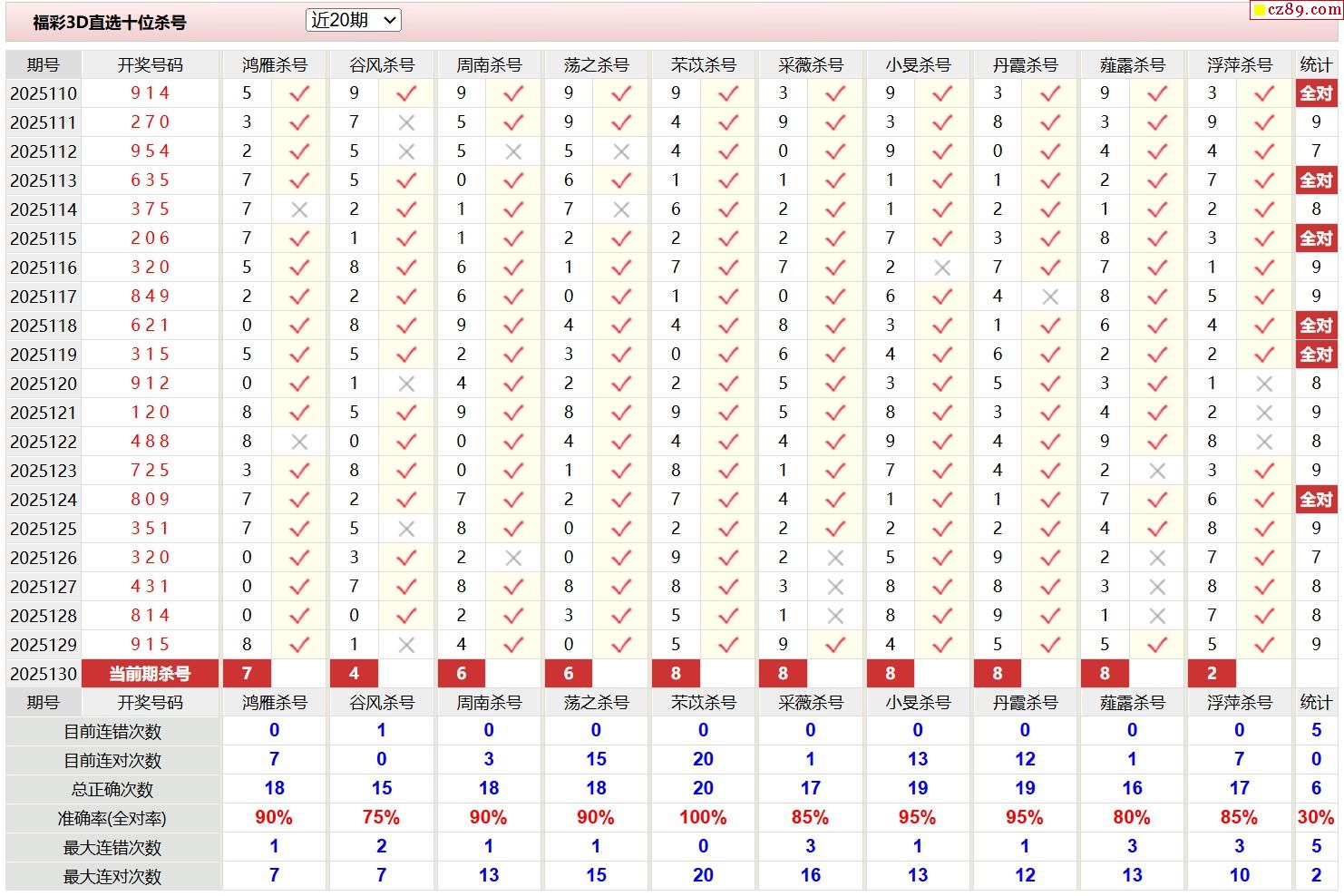Click the top 丹霞杀号 column header
The image size is (1344, 896).
1025,65
